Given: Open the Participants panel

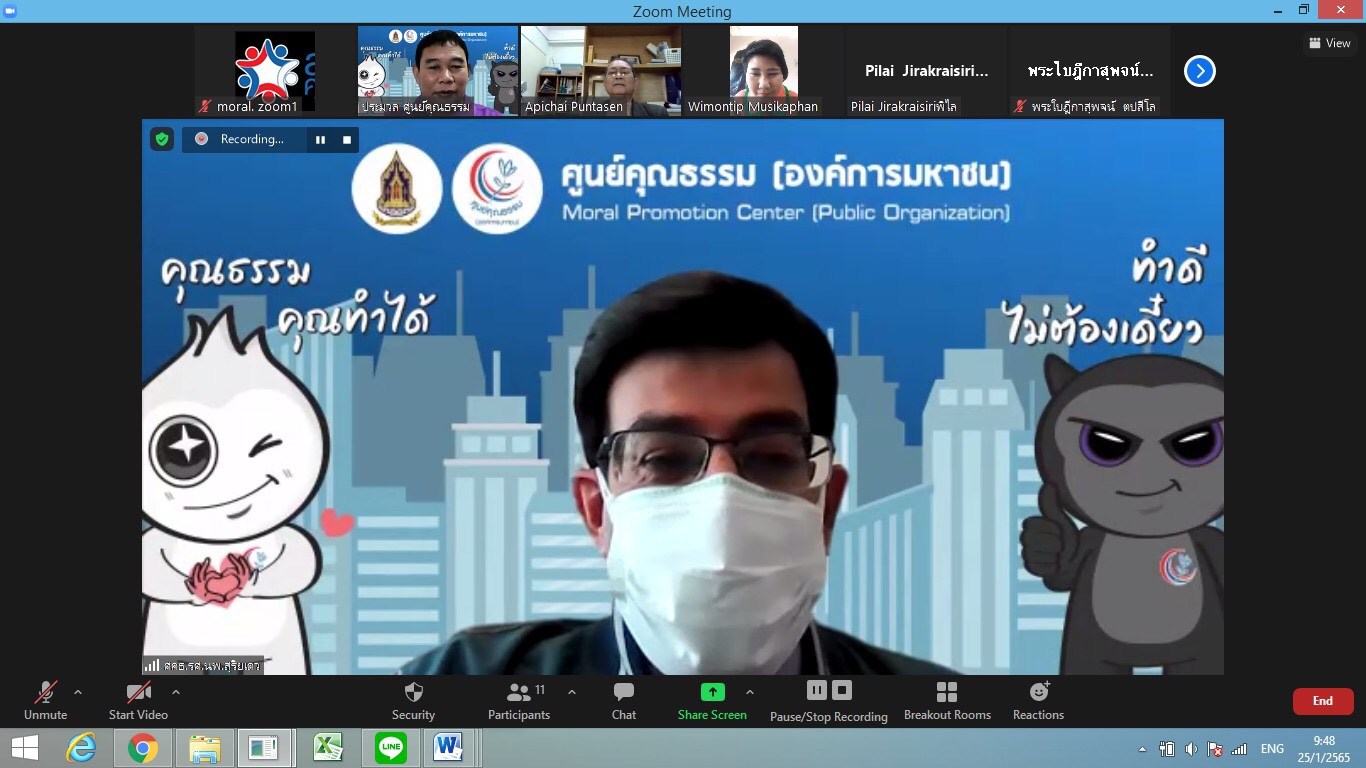Looking at the screenshot, I should pyautogui.click(x=519, y=701).
